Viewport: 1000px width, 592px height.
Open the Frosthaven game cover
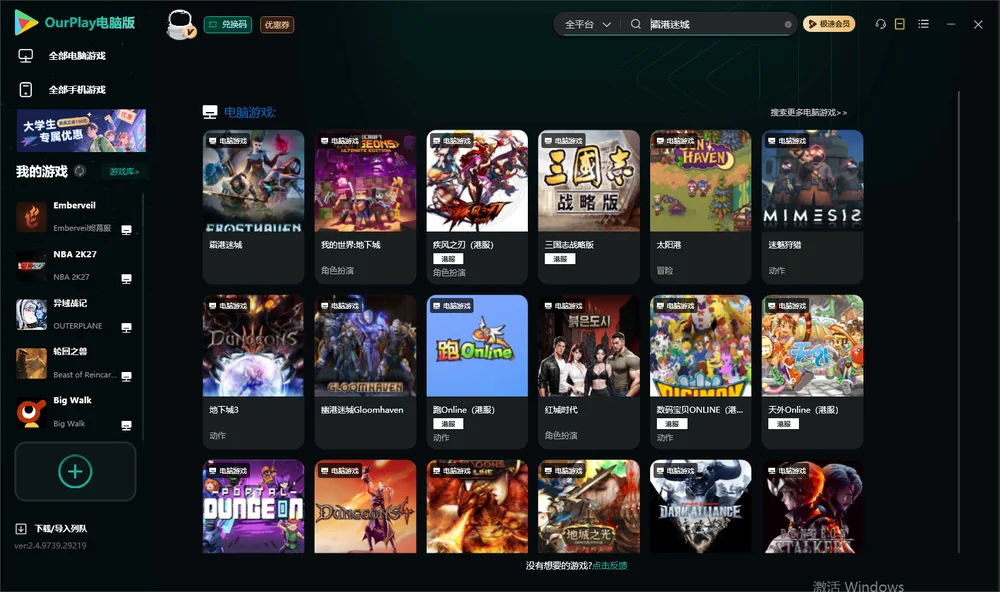[x=253, y=181]
